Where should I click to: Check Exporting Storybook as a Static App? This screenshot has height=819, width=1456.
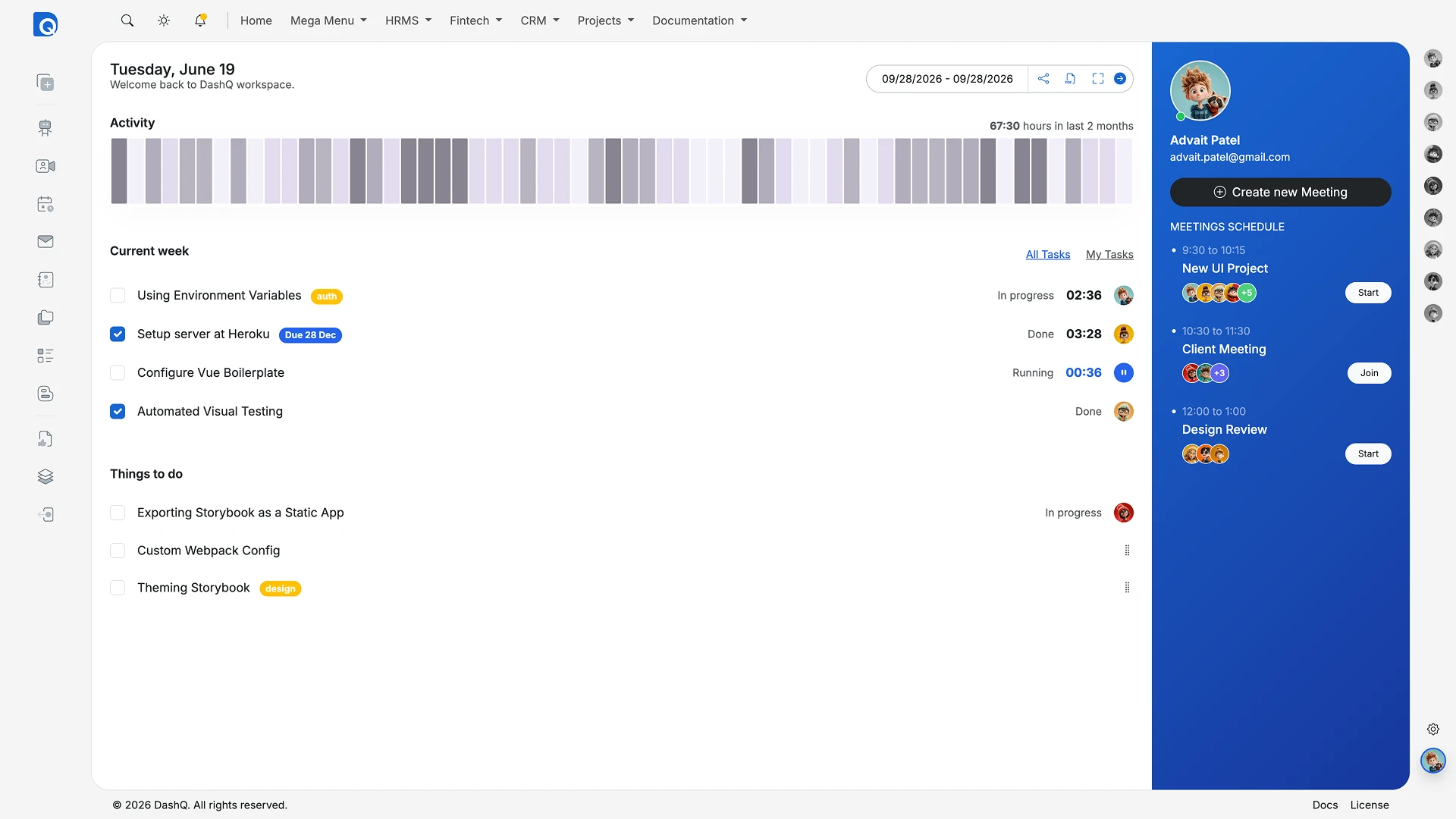click(x=118, y=513)
